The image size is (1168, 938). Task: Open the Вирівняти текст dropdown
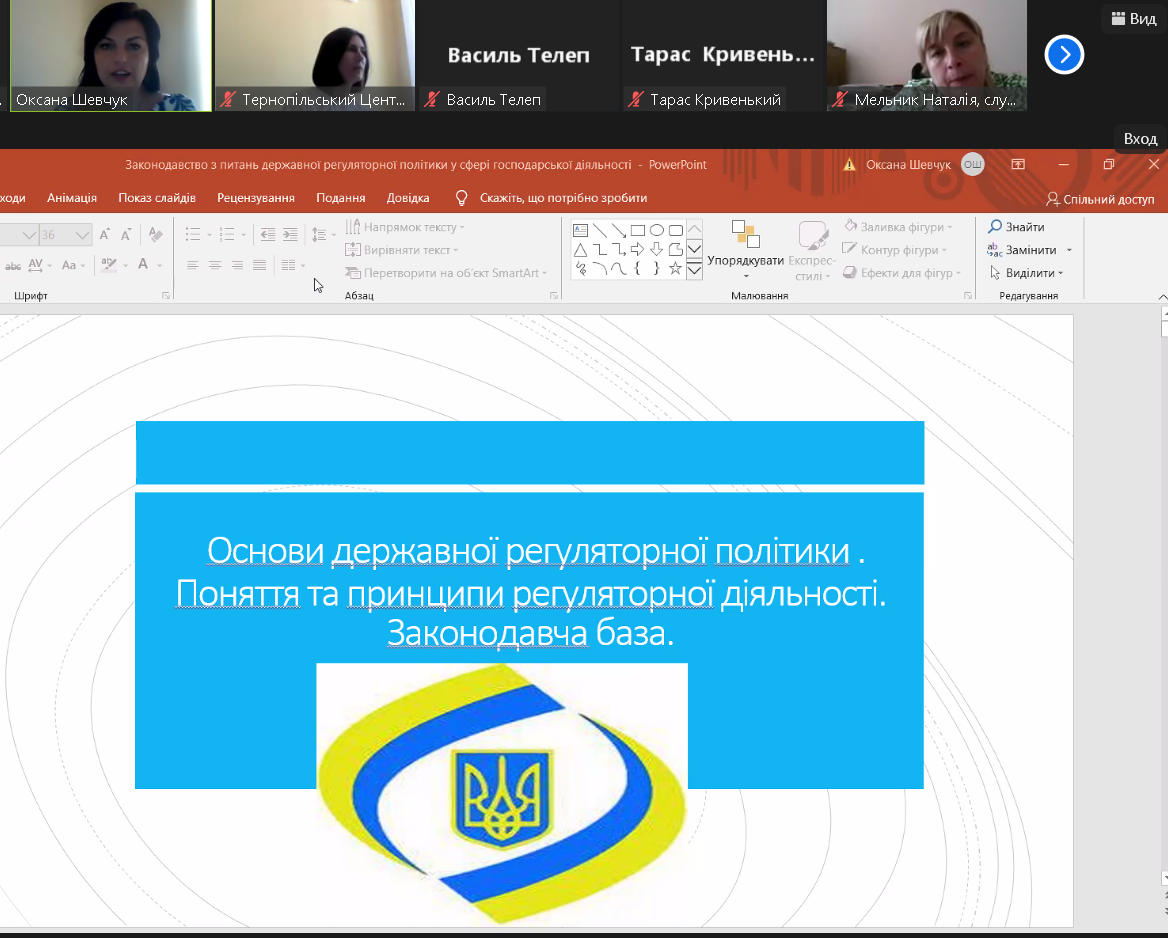(x=402, y=250)
